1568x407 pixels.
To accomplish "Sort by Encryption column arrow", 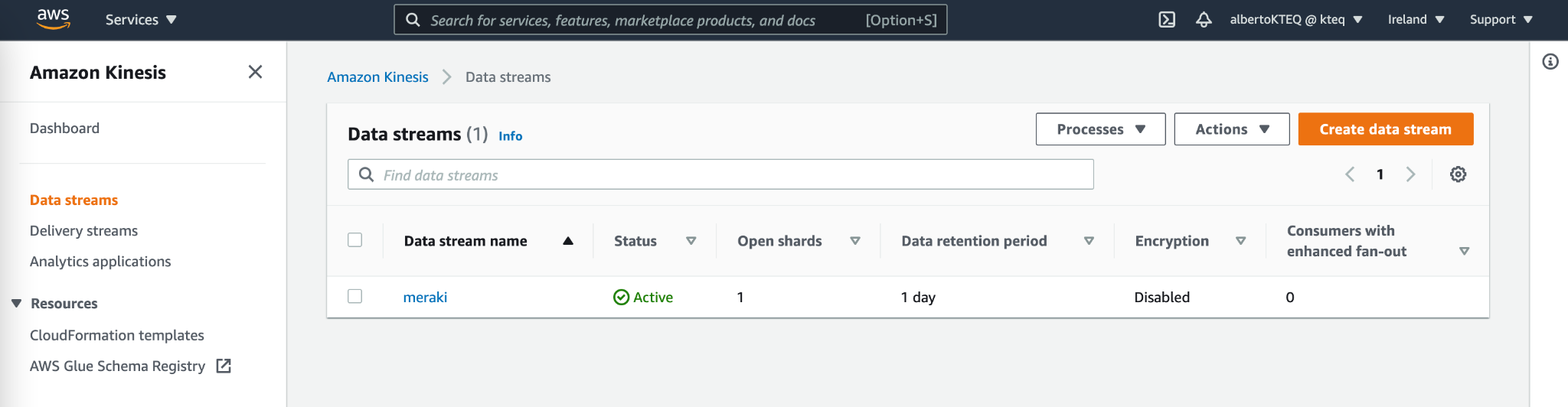I will pyautogui.click(x=1241, y=241).
